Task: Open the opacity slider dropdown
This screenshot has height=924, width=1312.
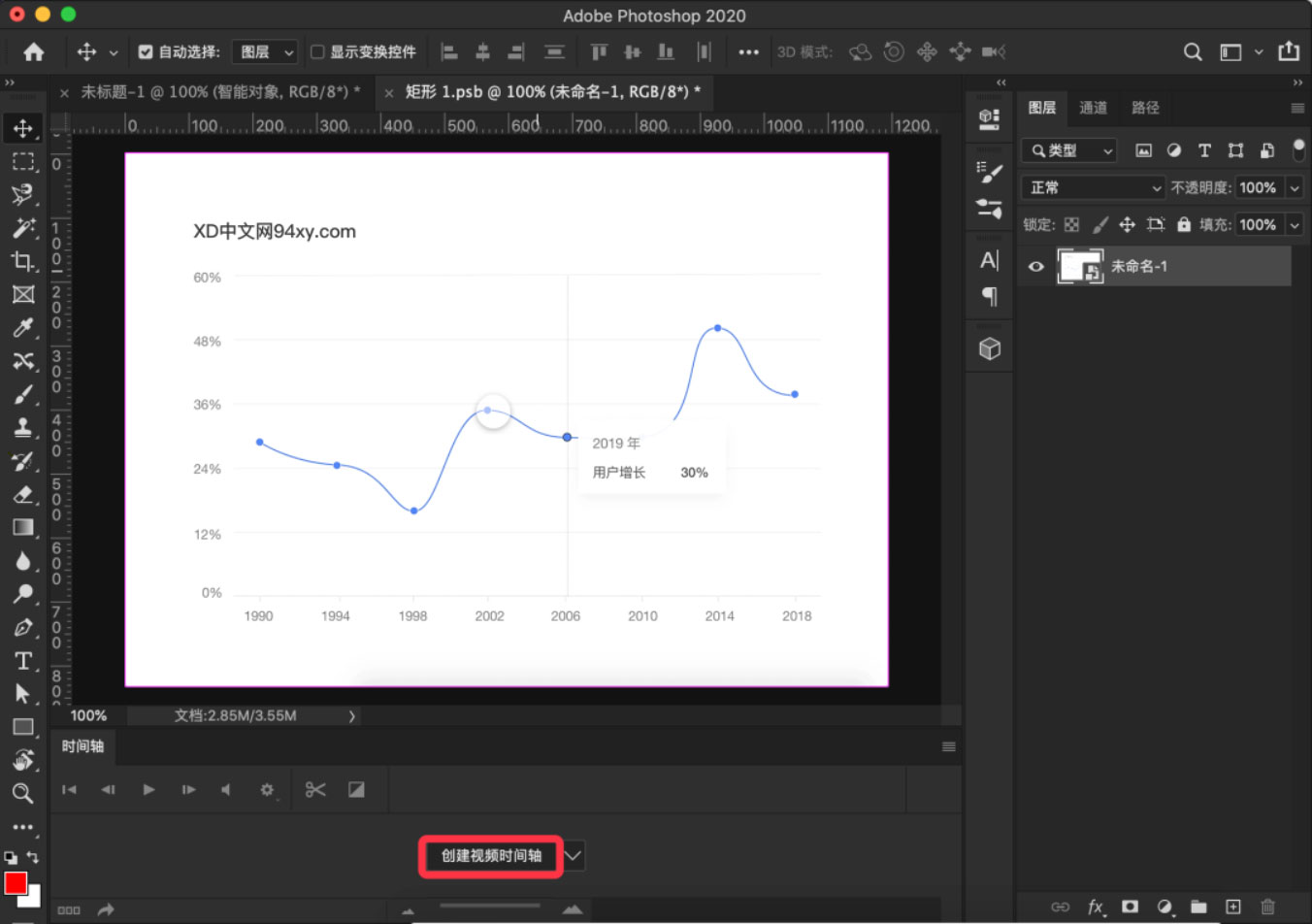Action: pyautogui.click(x=1295, y=187)
